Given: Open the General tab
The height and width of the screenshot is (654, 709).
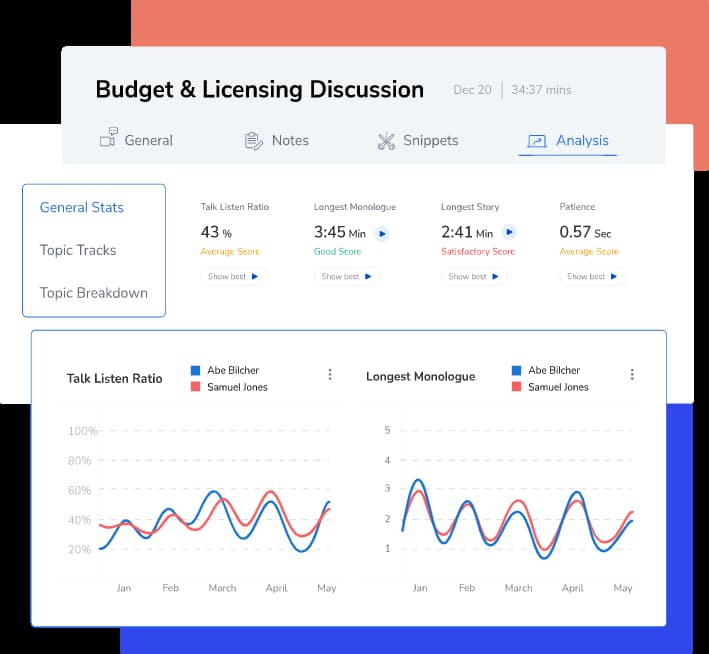Looking at the screenshot, I should [136, 140].
